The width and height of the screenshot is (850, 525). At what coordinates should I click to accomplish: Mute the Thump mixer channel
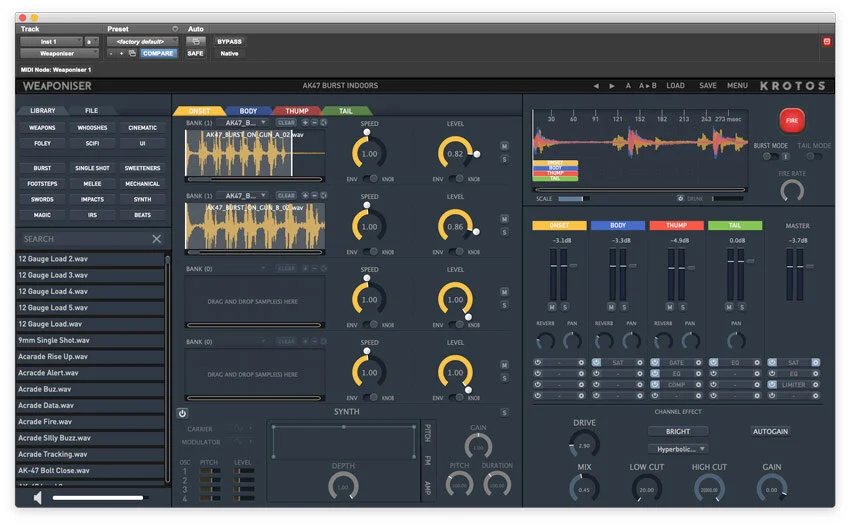669,307
